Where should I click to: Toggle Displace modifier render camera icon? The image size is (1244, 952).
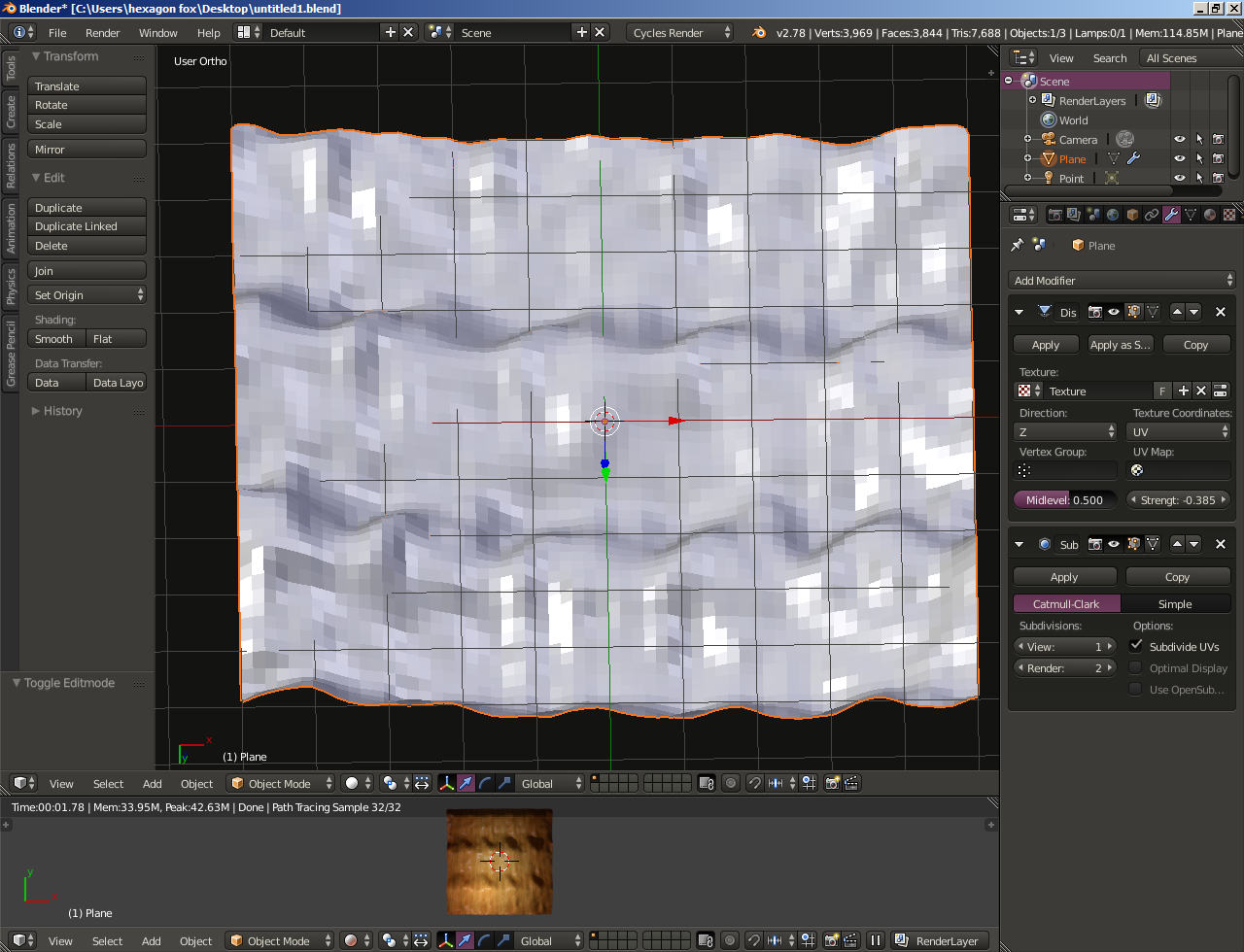1095,312
